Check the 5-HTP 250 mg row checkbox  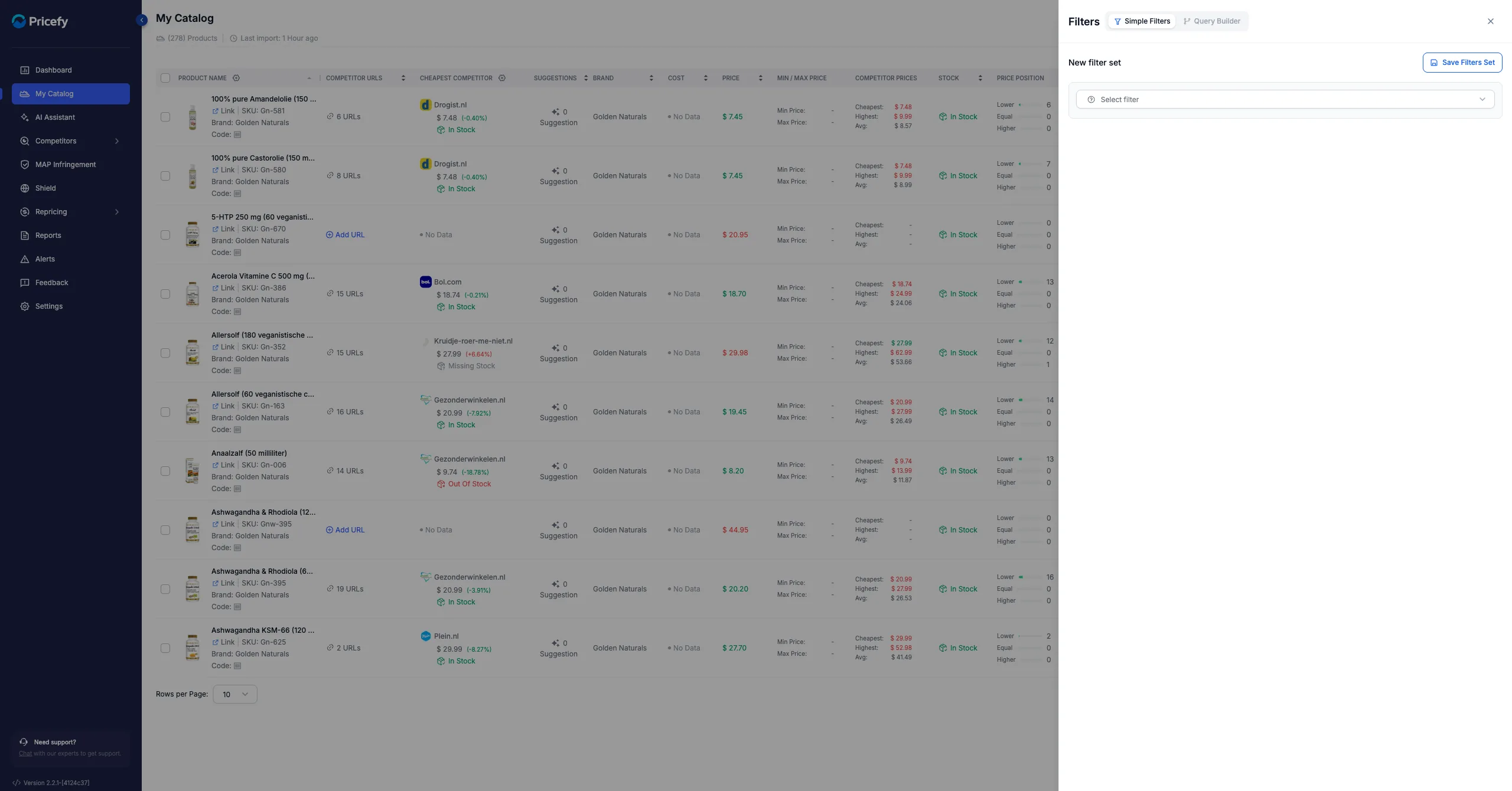165,235
